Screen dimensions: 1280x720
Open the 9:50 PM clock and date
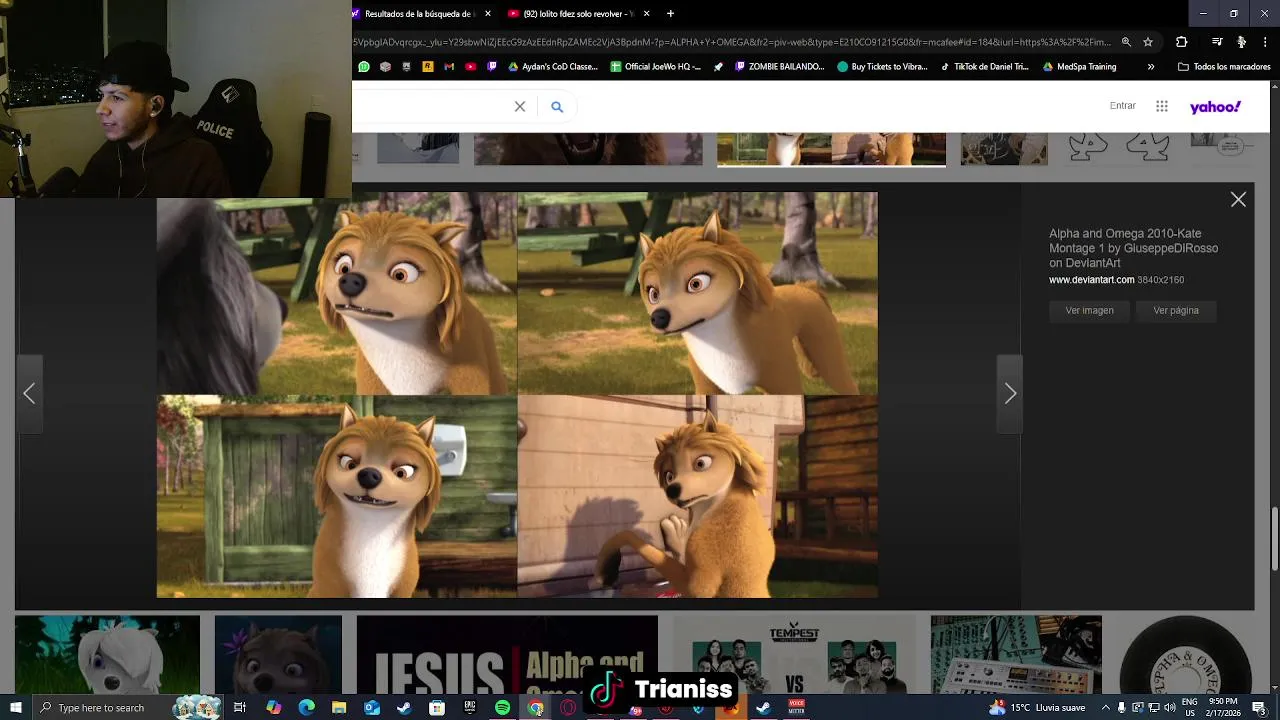1223,708
